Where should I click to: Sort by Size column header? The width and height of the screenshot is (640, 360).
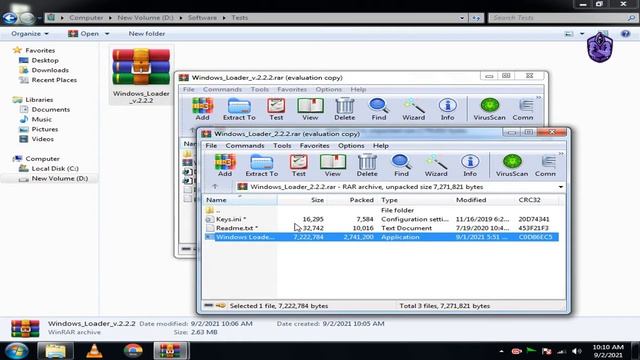pos(302,200)
